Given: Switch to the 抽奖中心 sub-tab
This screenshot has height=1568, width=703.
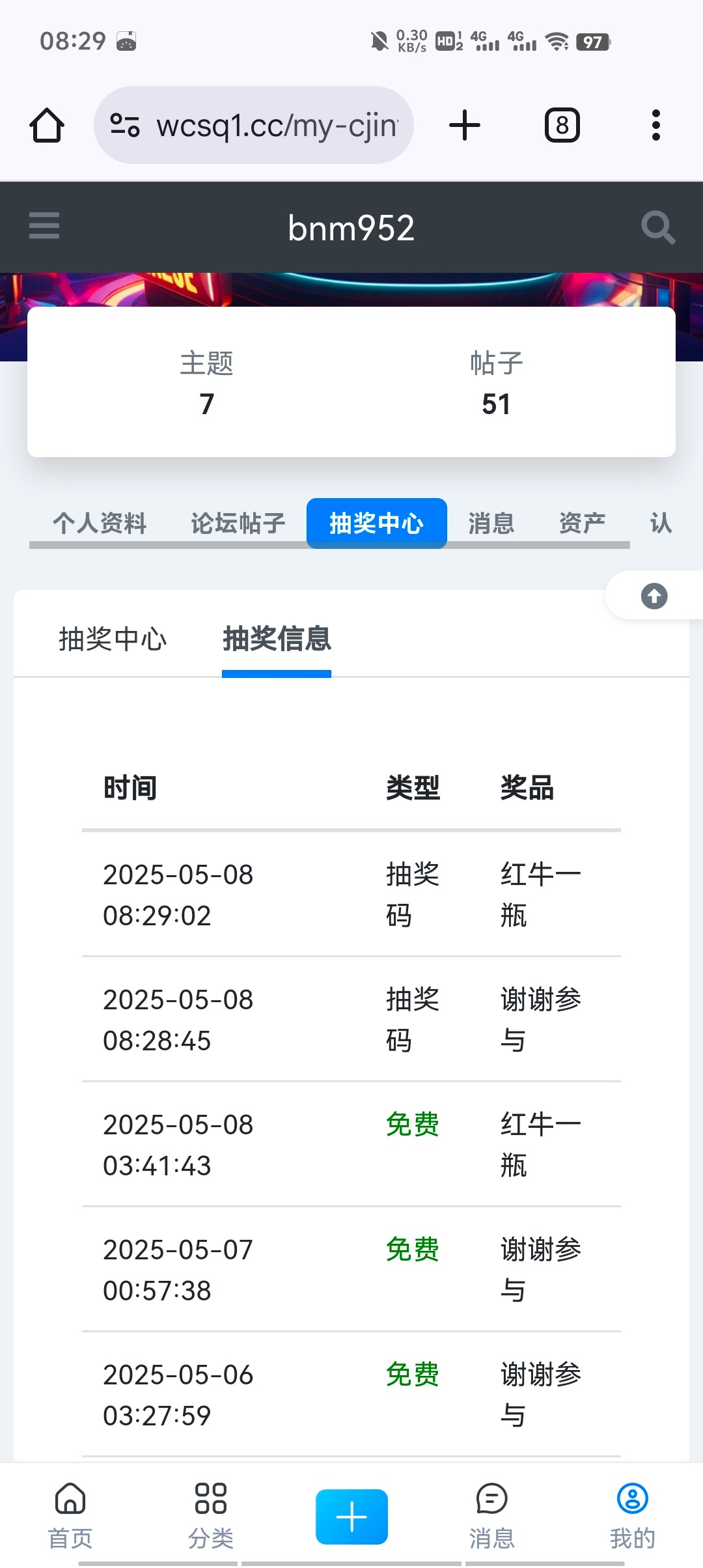Looking at the screenshot, I should (113, 639).
